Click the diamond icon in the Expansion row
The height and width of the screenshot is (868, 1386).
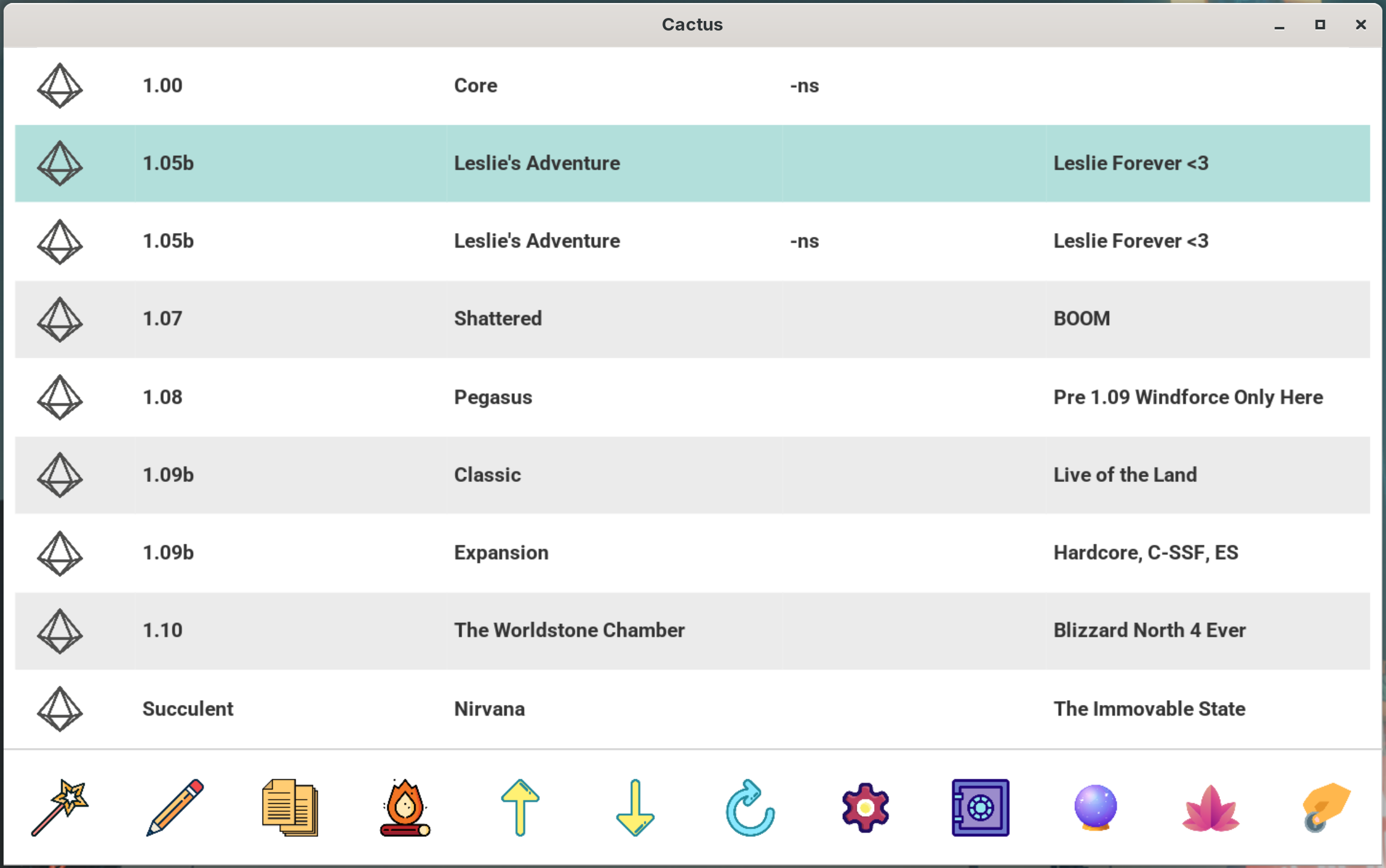[x=60, y=553]
